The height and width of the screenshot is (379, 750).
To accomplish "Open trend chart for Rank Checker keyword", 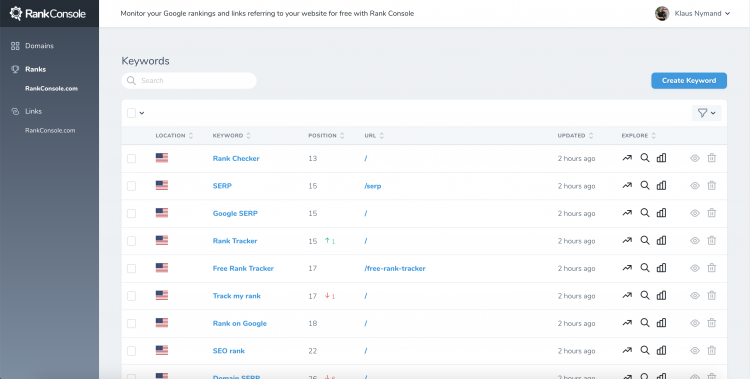I will click(x=627, y=158).
